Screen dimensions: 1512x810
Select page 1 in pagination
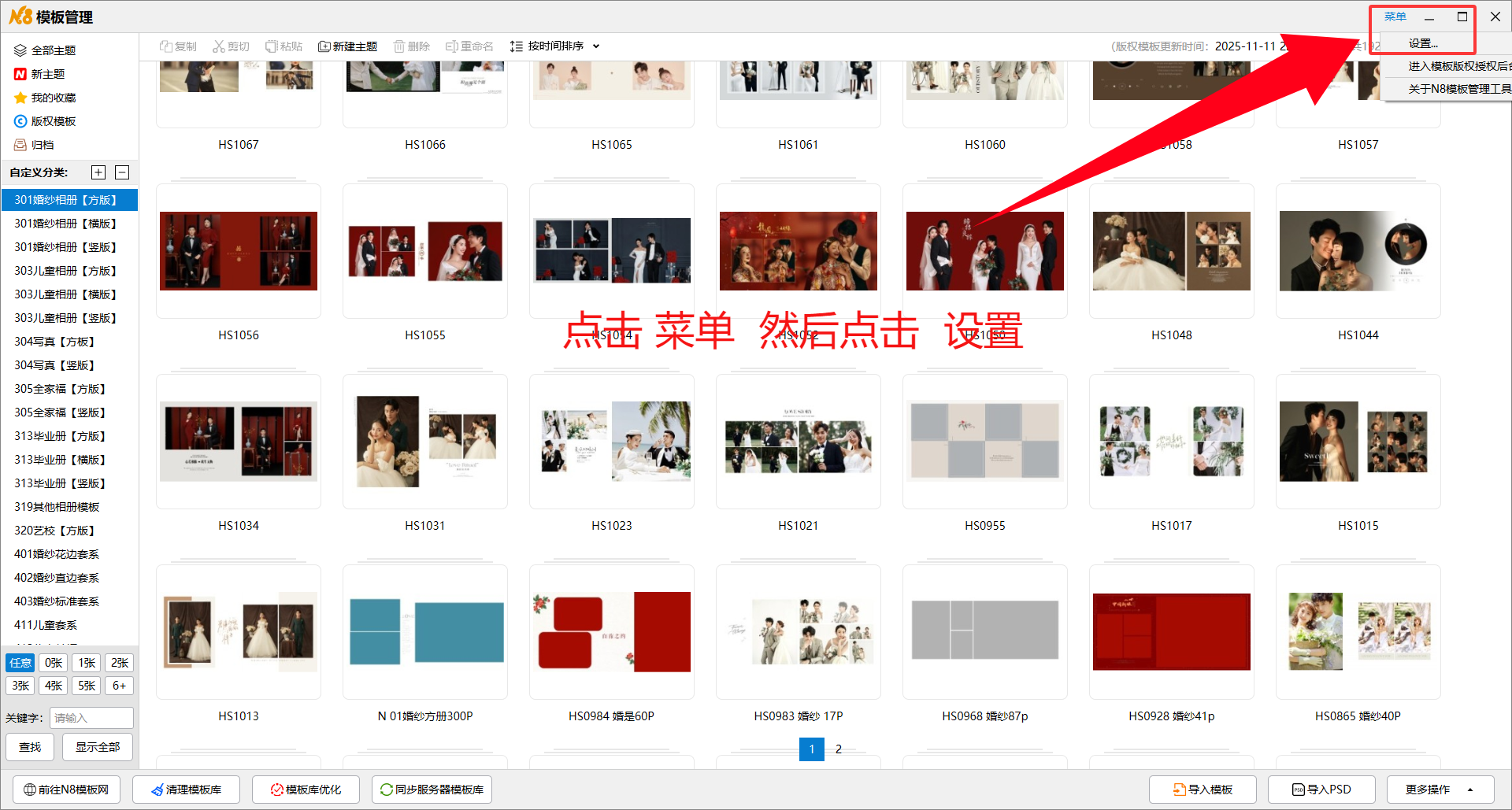(812, 749)
